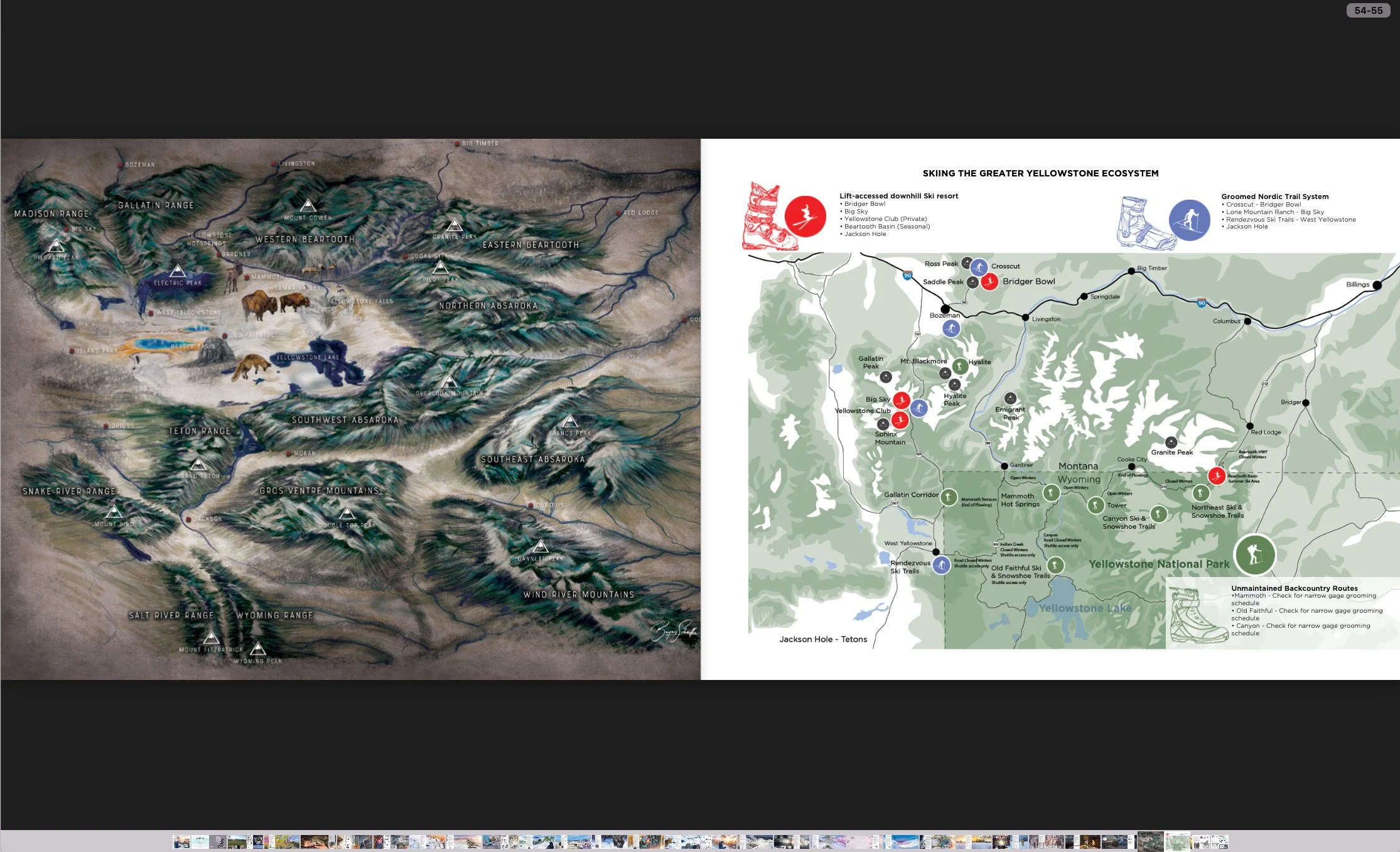Jump to the first thumbnail in strip

pos(181,842)
